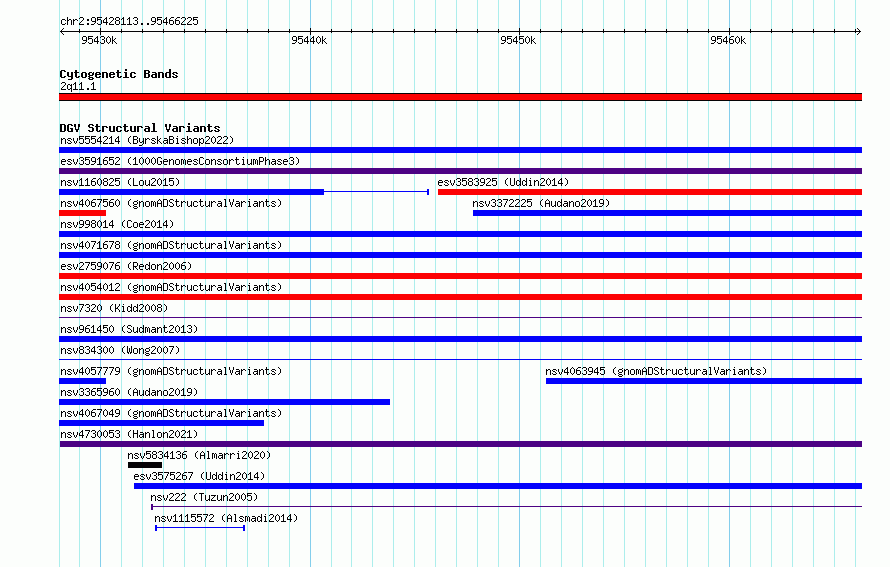Select the black bar of nsv5834136
Viewport: 890px width, 567px height.
[145, 465]
